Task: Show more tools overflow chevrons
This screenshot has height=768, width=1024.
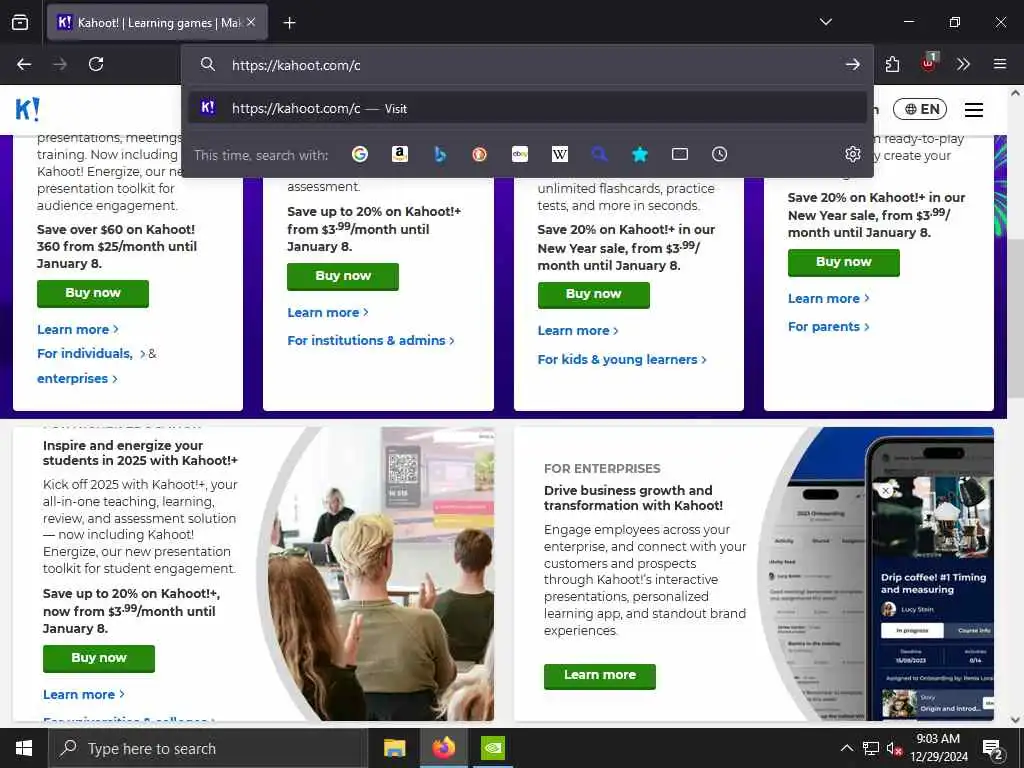Action: (963, 64)
